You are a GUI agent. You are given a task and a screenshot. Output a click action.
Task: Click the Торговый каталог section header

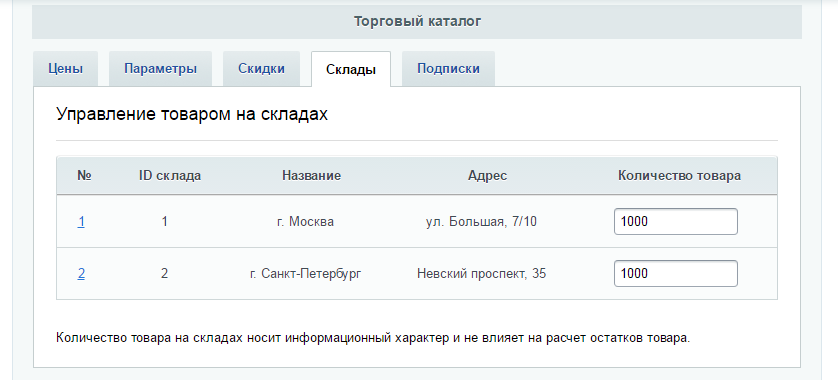417,22
